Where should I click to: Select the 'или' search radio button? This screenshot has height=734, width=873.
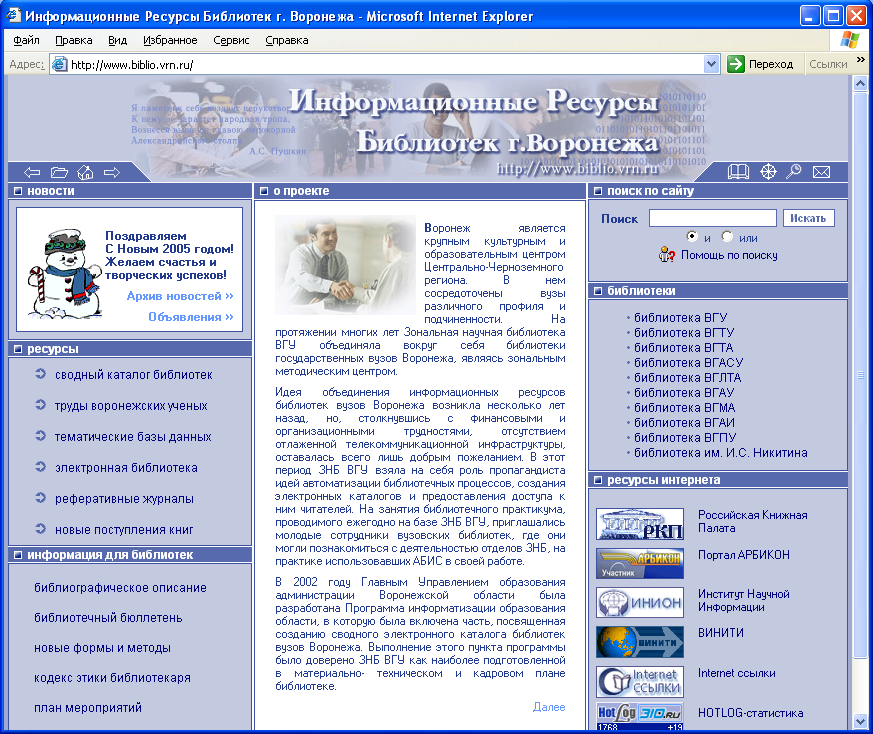[727, 237]
